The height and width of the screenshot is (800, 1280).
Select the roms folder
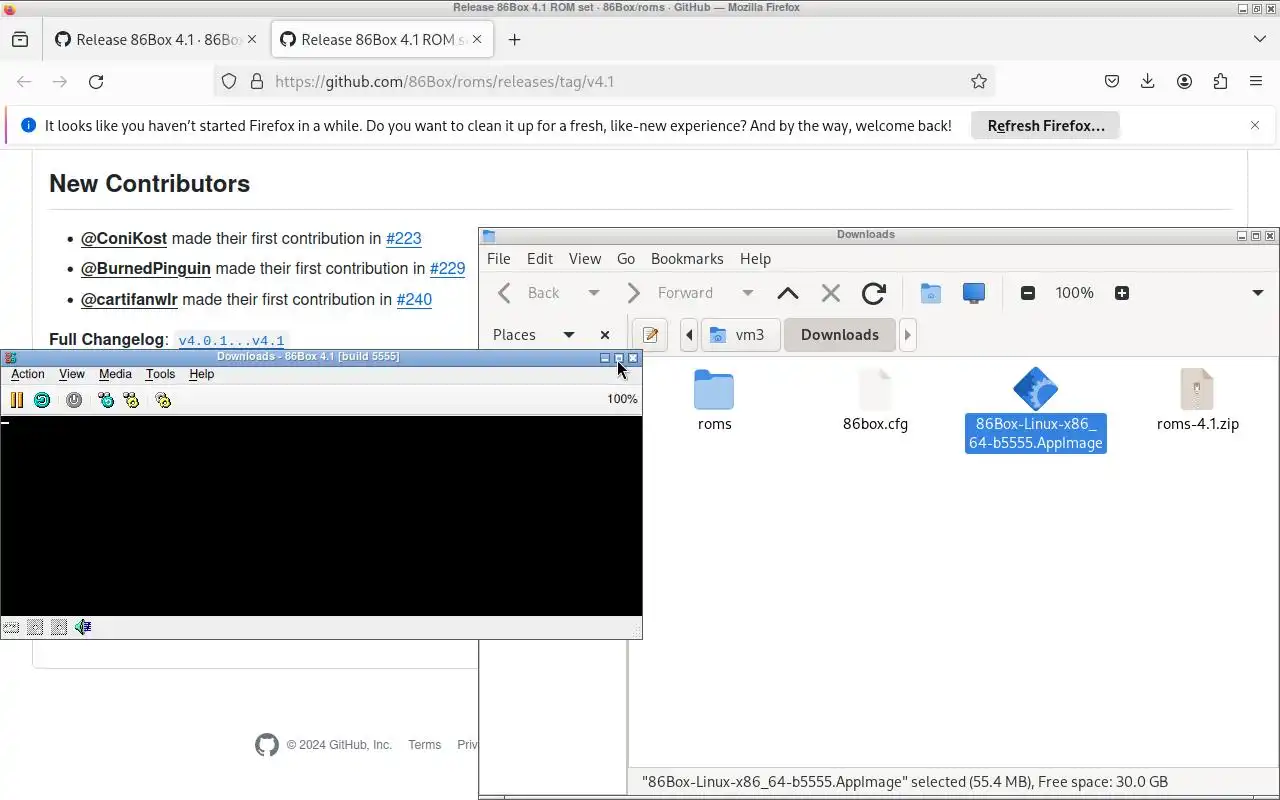714,401
